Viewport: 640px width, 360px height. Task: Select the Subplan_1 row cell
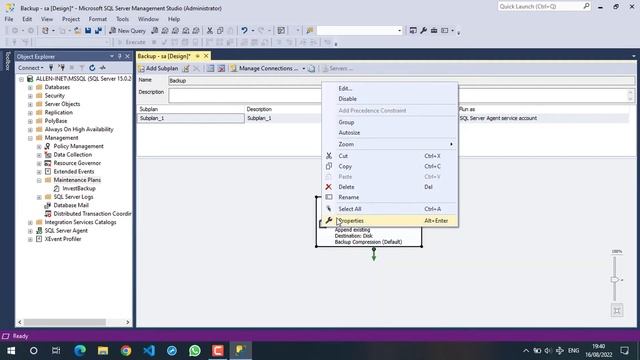coord(191,118)
